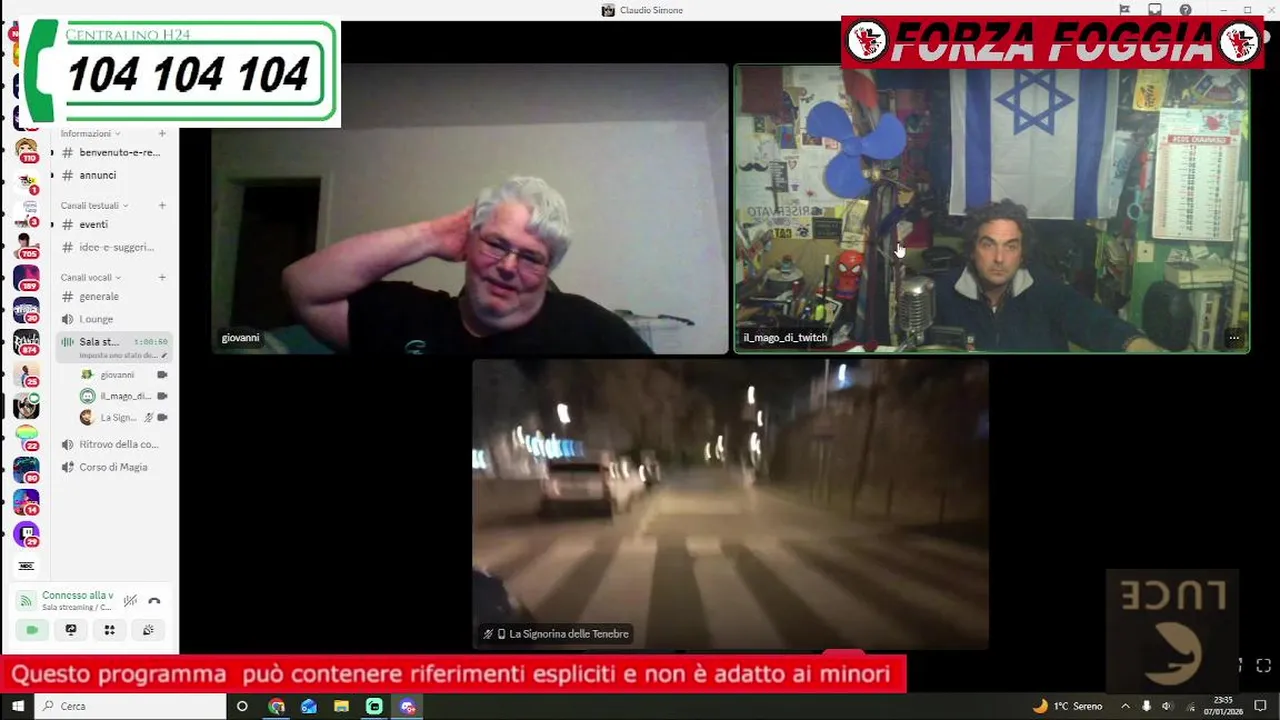Screen dimensions: 1280x720
Task: Focus il_mago_di_twitch video tile
Action: click(x=992, y=209)
